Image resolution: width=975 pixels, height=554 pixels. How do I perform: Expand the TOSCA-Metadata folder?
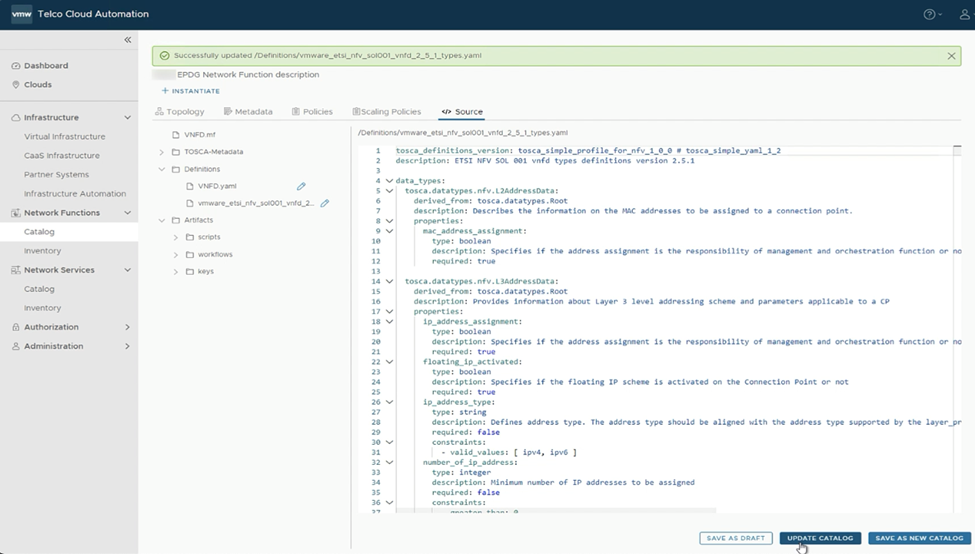pyautogui.click(x=162, y=152)
